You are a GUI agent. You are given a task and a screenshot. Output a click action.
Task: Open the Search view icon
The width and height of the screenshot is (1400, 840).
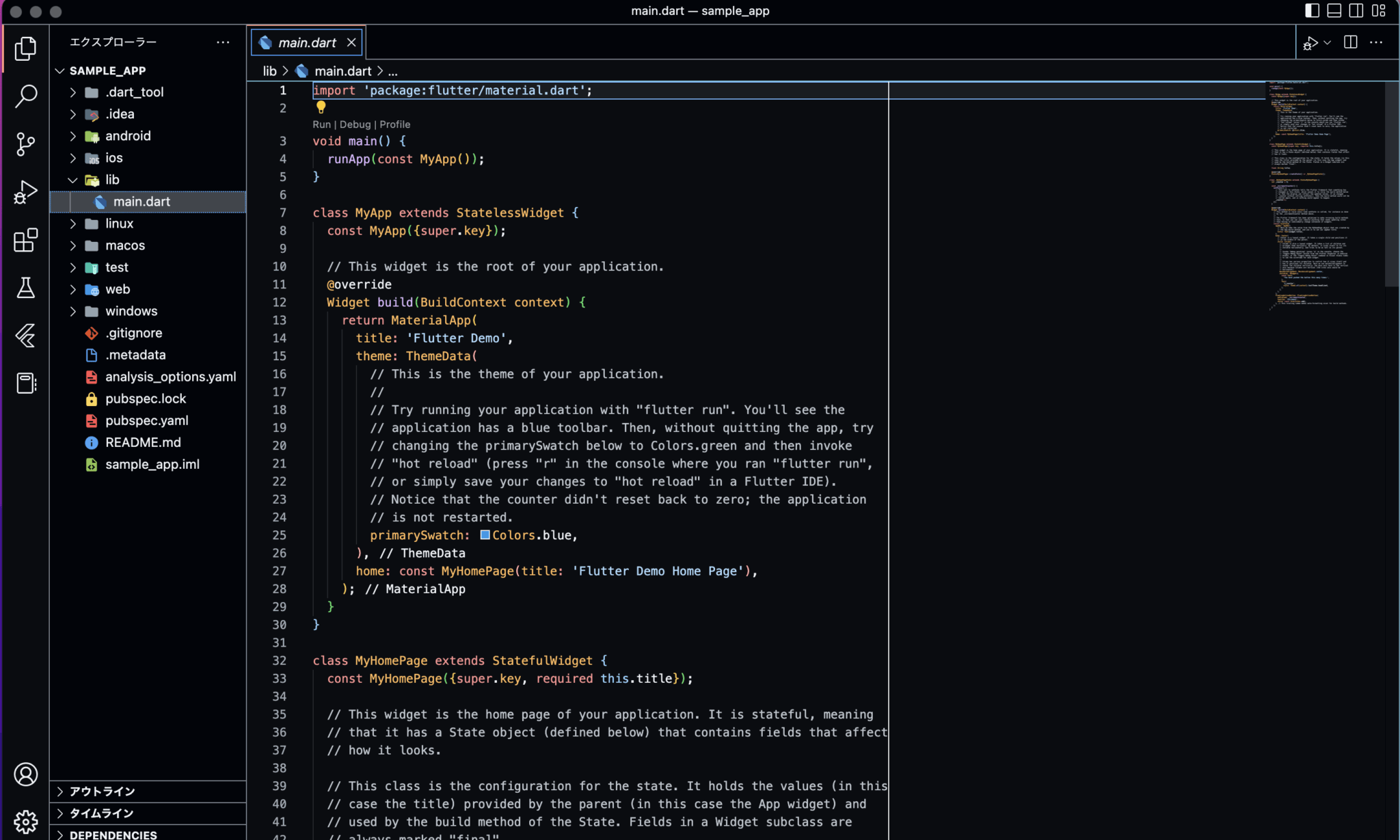click(x=25, y=96)
